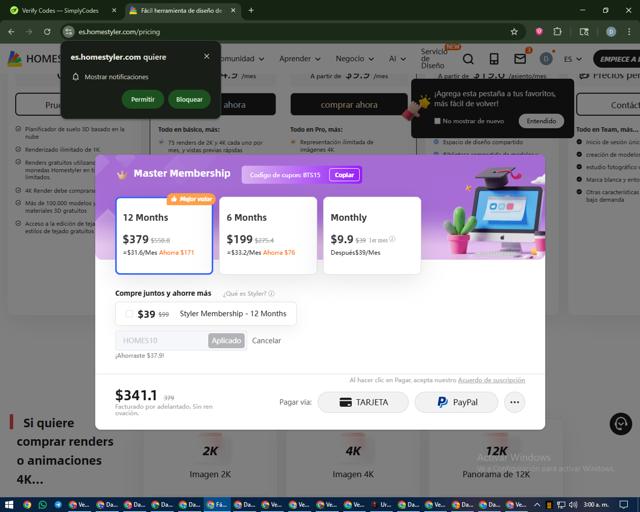
Task: Pay with TARJETA button
Action: [x=363, y=403]
